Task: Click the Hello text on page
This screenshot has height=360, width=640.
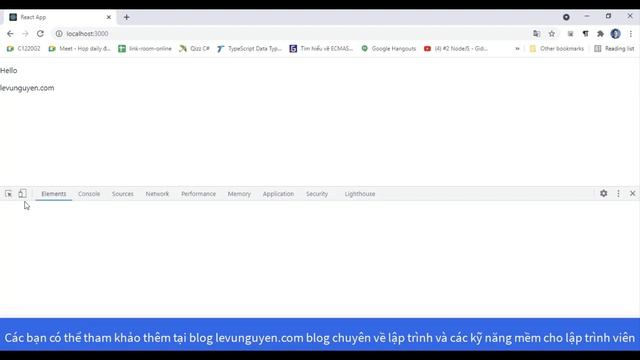Action: [x=9, y=71]
